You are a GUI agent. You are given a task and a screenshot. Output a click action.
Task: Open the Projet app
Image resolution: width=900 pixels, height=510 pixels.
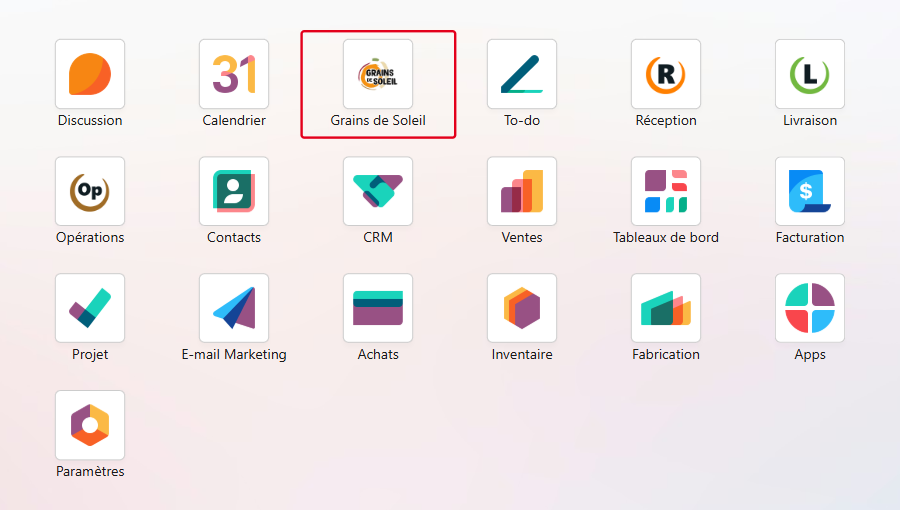pos(90,308)
